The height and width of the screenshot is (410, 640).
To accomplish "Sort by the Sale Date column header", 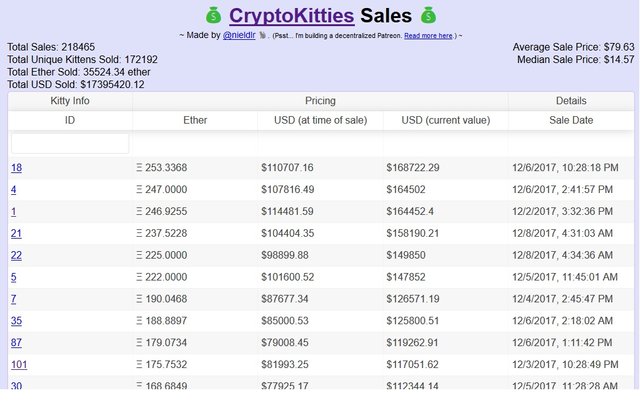I will click(x=571, y=120).
